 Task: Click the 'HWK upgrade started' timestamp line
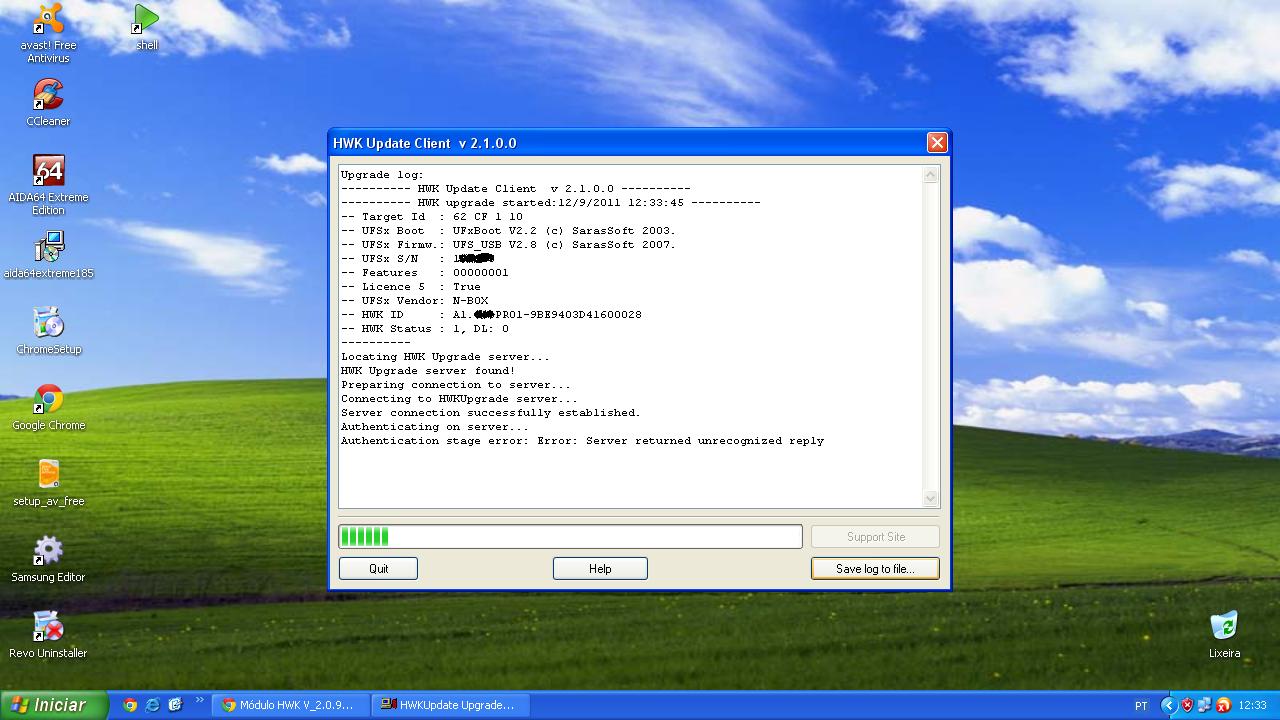point(550,203)
